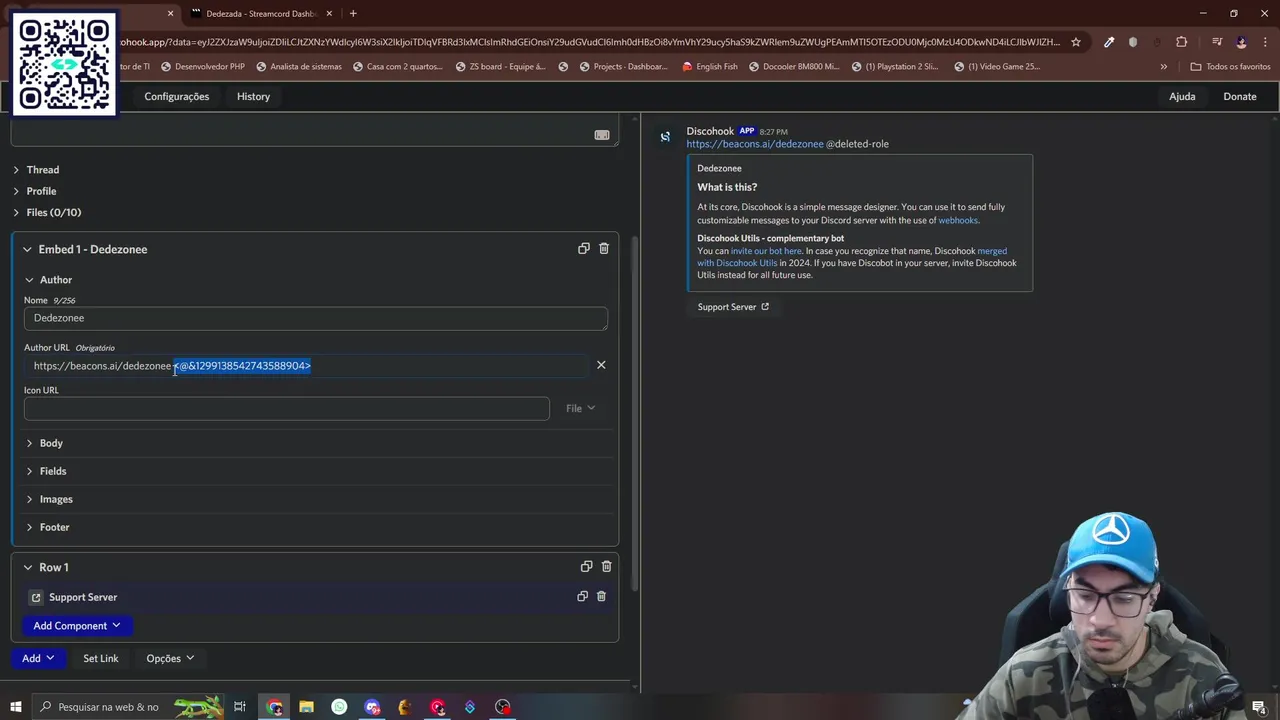Close the Dedezada - Streamcord Dashboard tab
The height and width of the screenshot is (720, 1280).
[x=327, y=13]
